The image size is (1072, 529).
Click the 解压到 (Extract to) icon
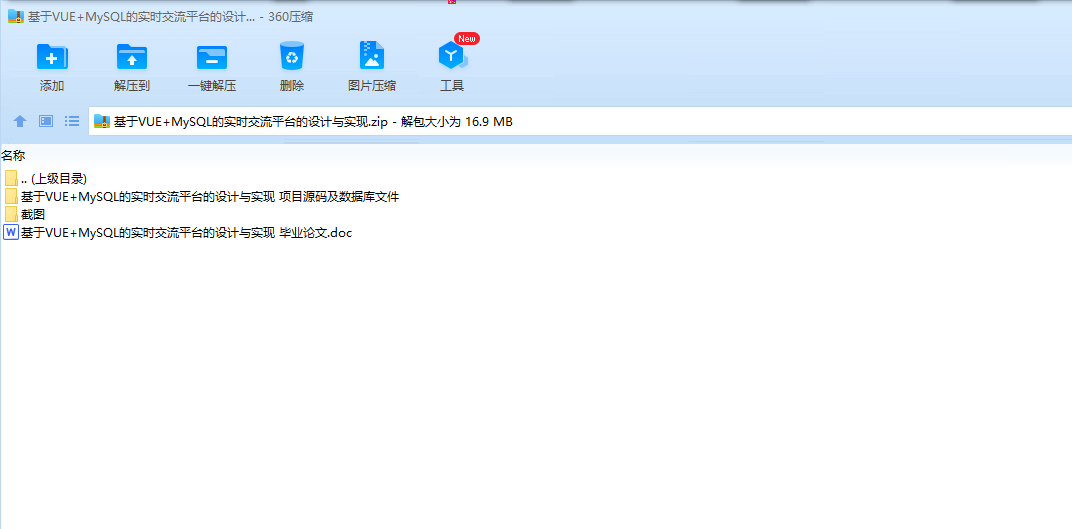coord(132,56)
